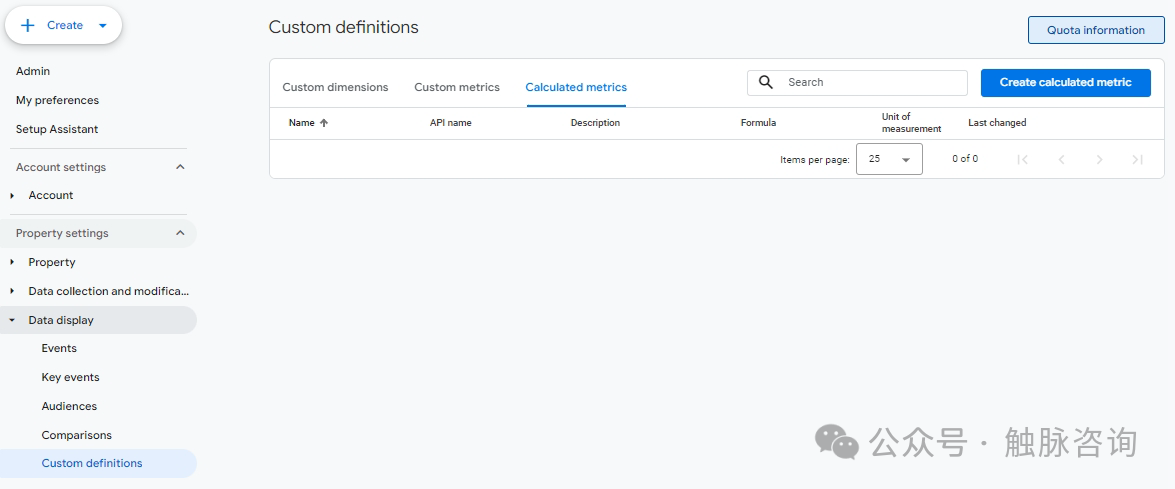Sort by Name column arrow
Screen dimensions: 1175x489
coord(324,123)
